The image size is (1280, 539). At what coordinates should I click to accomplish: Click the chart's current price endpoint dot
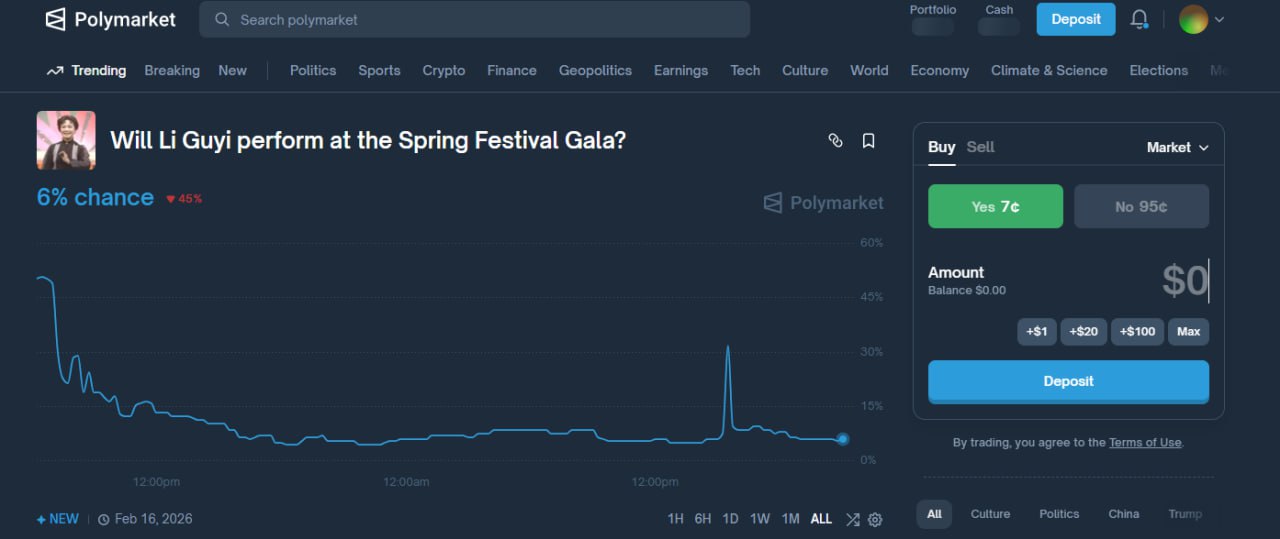pos(843,439)
